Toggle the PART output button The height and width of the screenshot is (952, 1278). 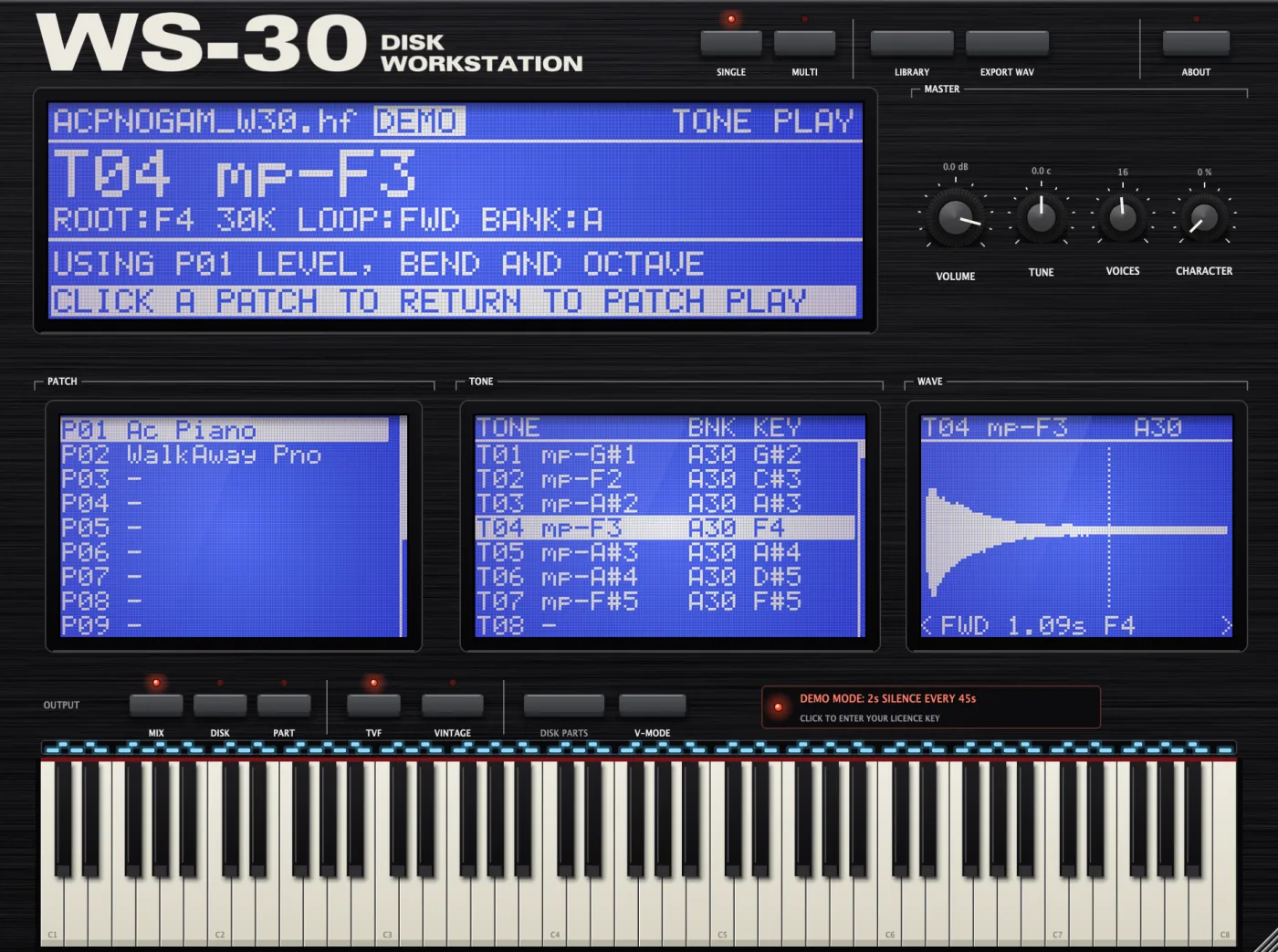tap(284, 705)
